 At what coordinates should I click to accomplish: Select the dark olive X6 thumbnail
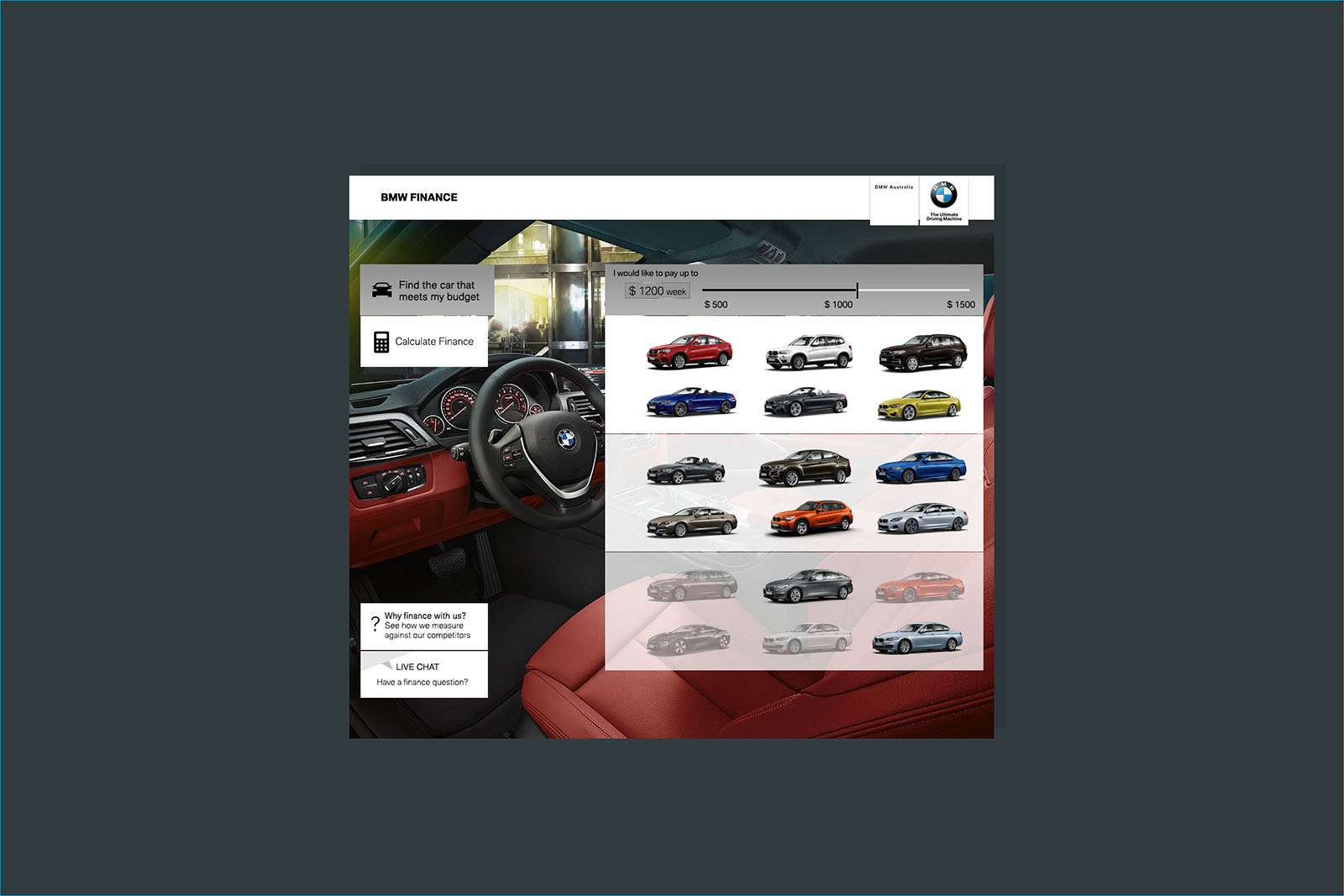pyautogui.click(x=805, y=468)
